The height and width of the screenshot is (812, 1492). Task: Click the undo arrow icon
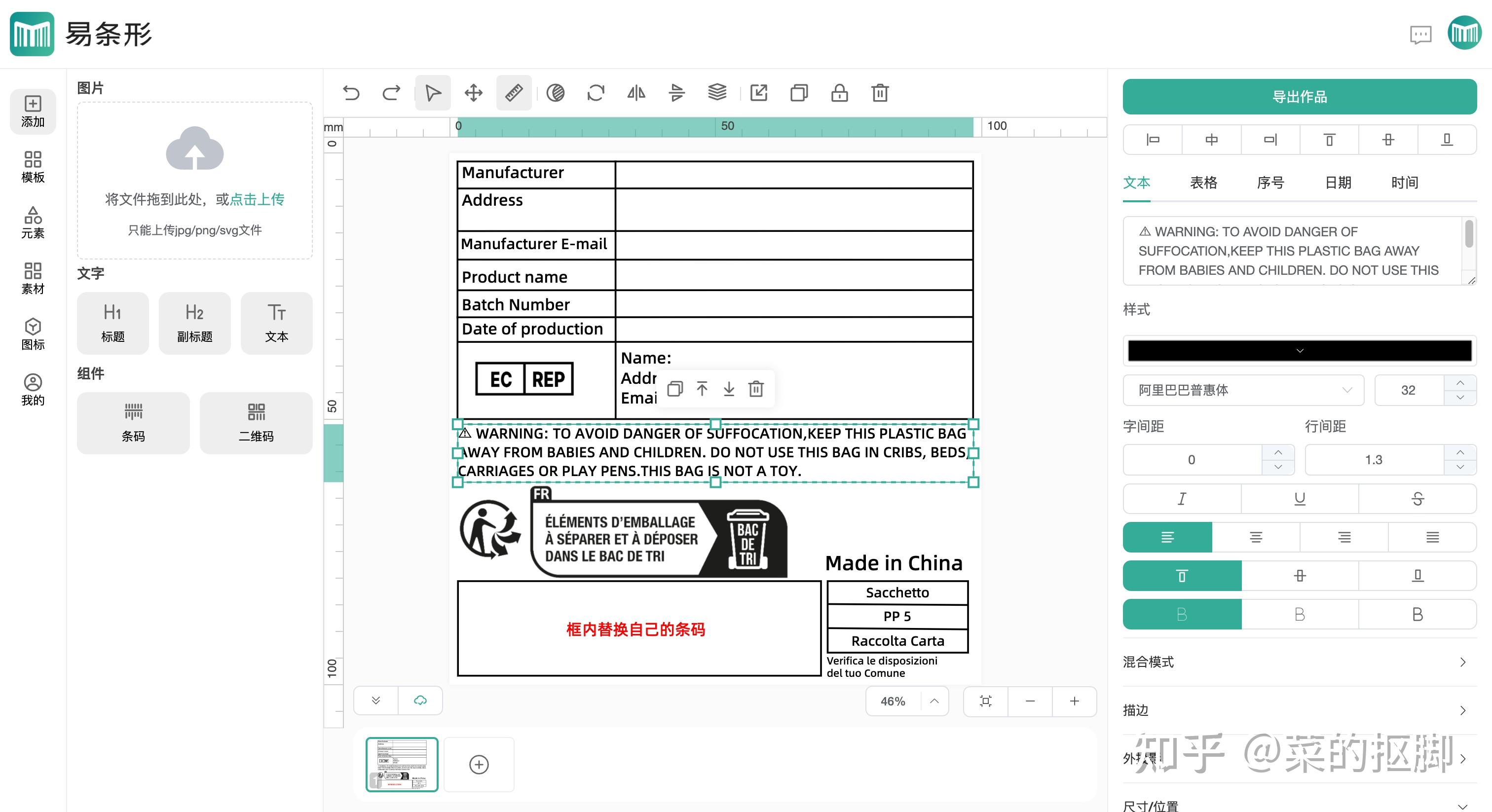[351, 93]
